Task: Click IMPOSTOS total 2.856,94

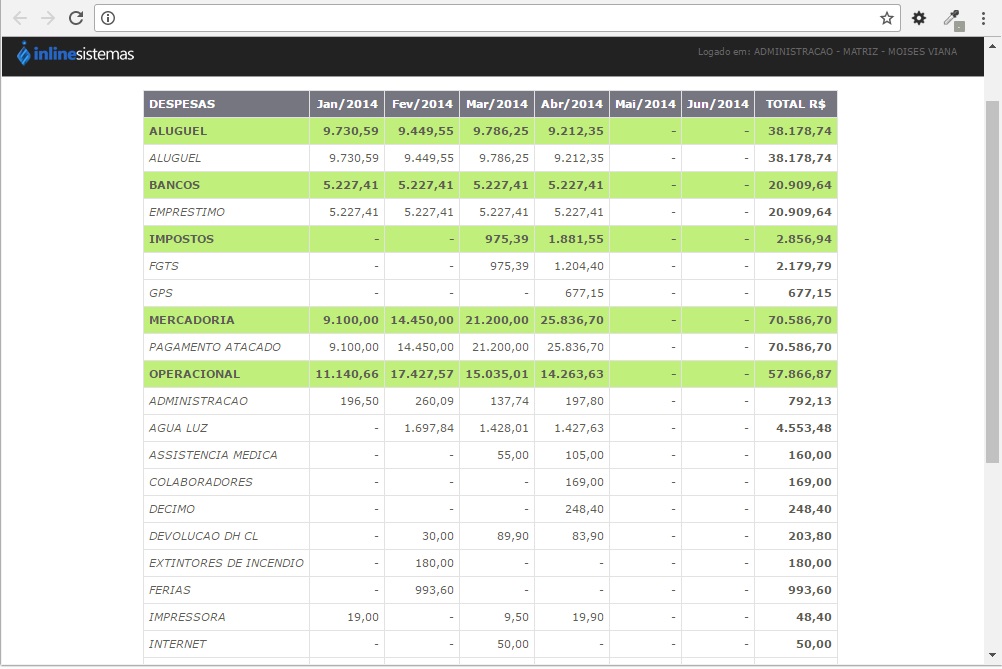Action: (x=804, y=239)
